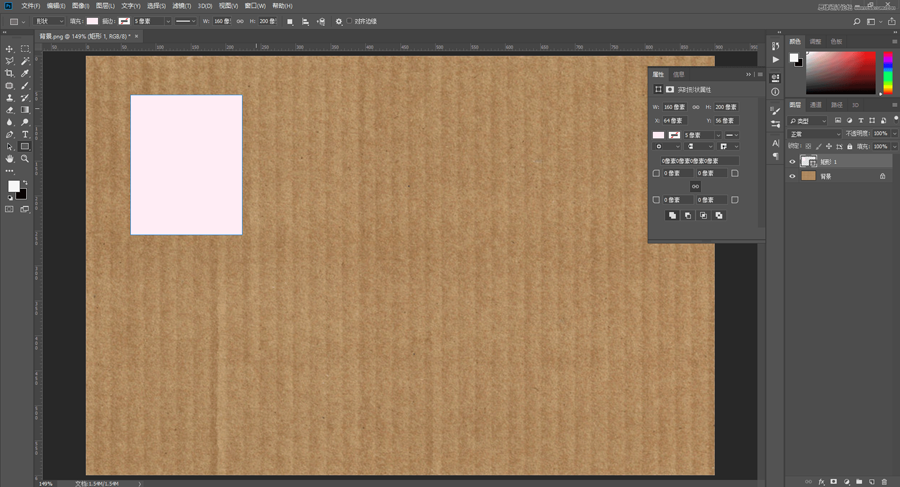Open the 滤镜(T) menu
900x487 pixels.
click(x=182, y=6)
